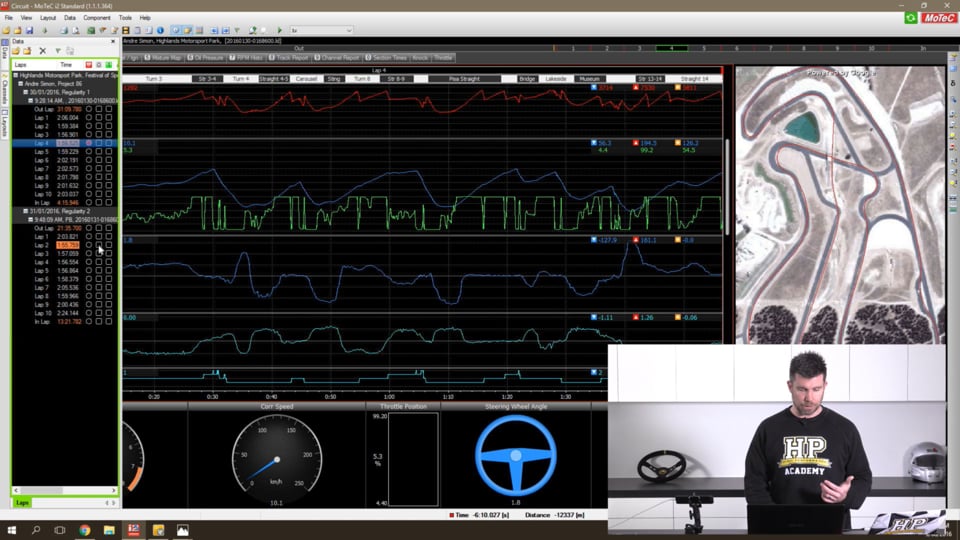Screen dimensions: 960x540
Task: Switch to the Mixture Map worksheet tab
Action: pyautogui.click(x=163, y=58)
